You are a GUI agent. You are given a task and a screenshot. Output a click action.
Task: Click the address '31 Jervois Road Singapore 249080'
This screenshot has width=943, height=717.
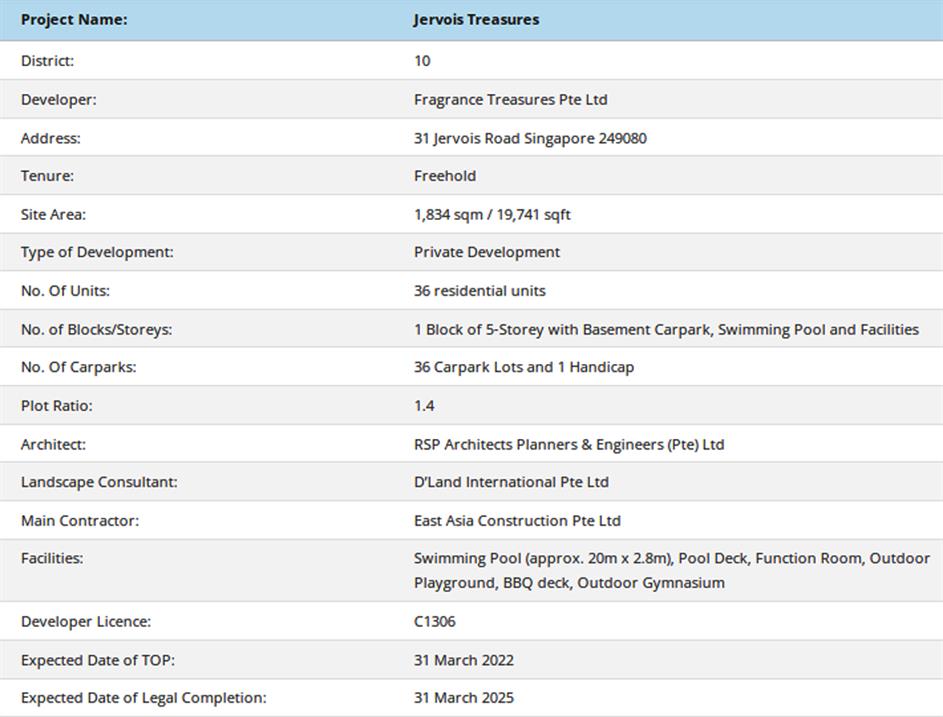[530, 138]
